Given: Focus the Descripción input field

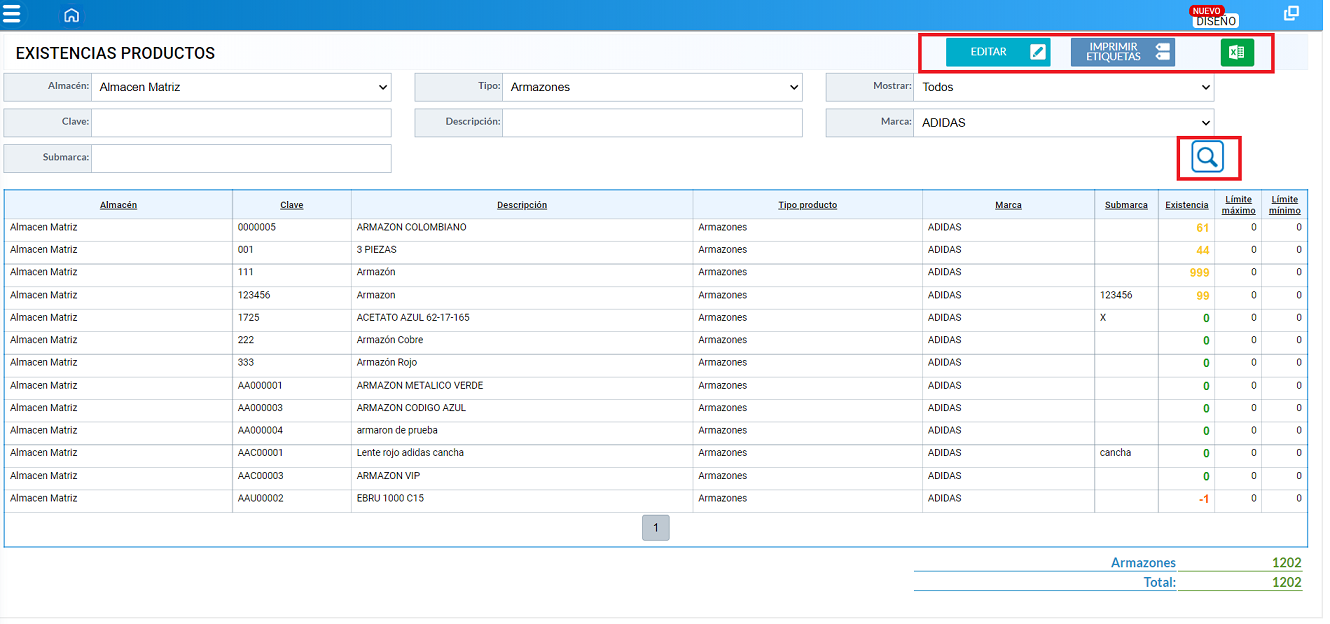Looking at the screenshot, I should [x=652, y=123].
